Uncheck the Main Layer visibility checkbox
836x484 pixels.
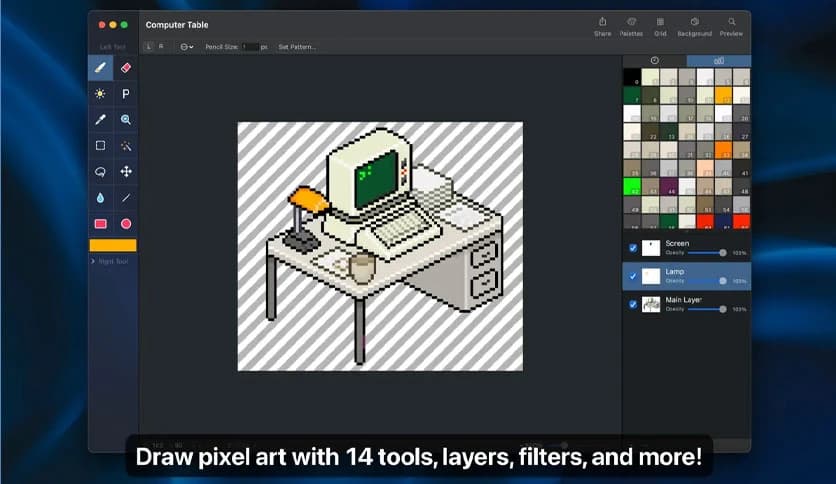(633, 304)
